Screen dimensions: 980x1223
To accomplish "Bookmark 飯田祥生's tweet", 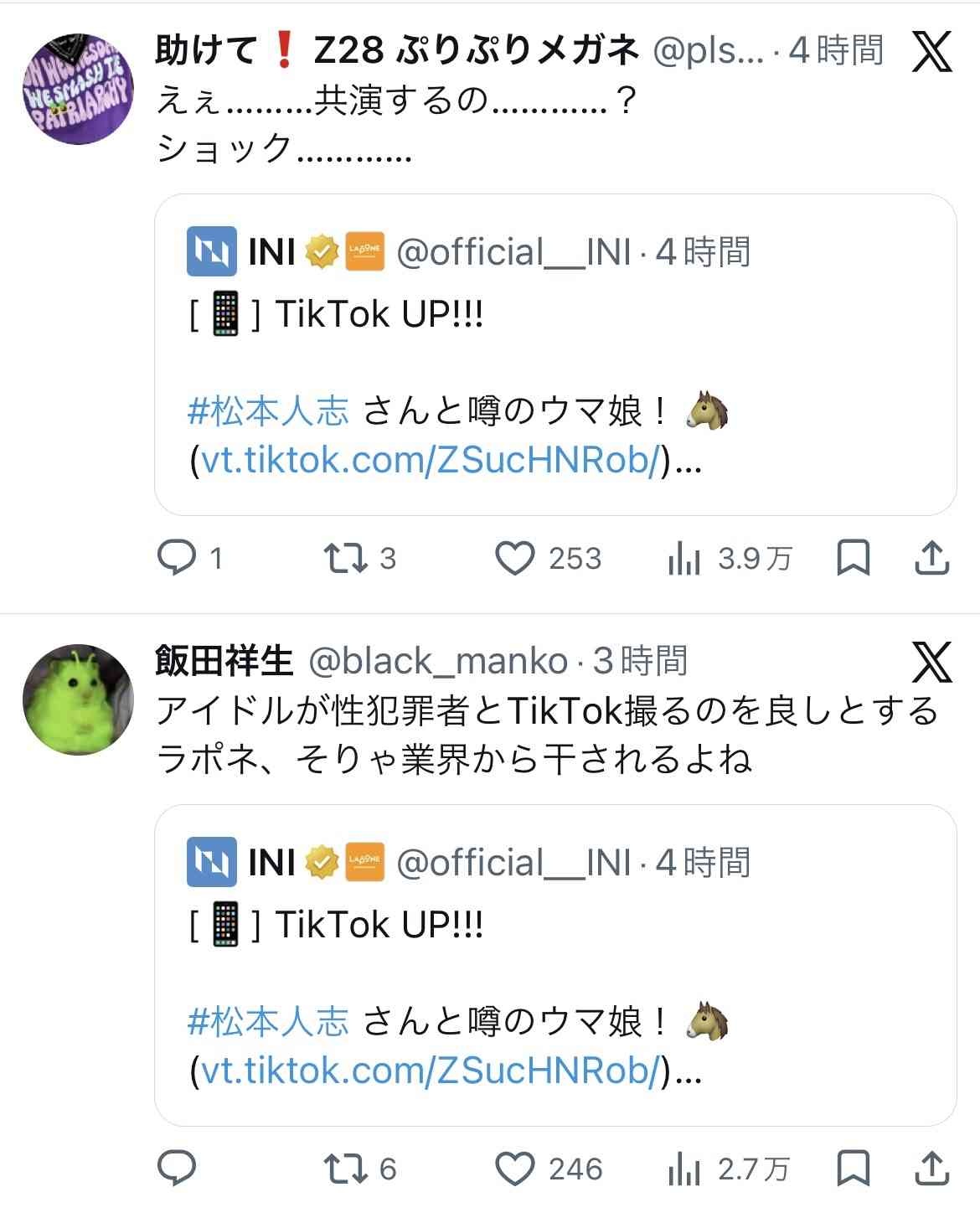I will (853, 1169).
